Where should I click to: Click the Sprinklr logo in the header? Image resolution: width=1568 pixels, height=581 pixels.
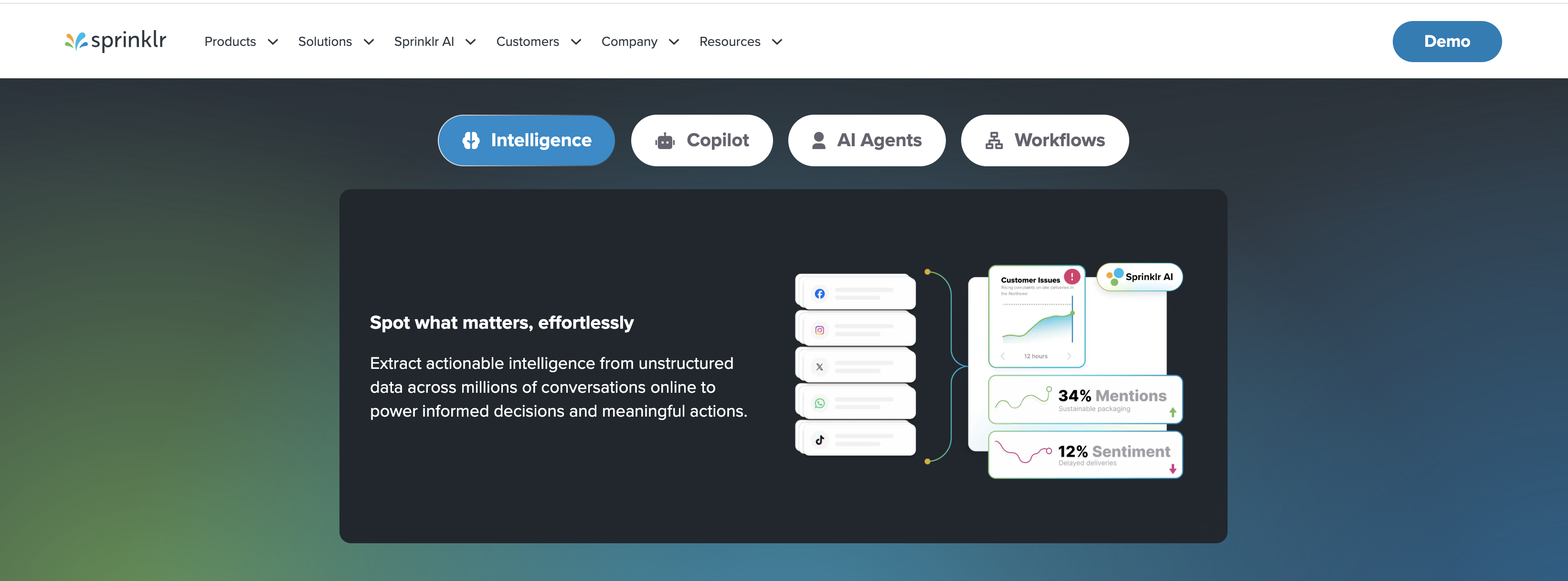point(116,41)
